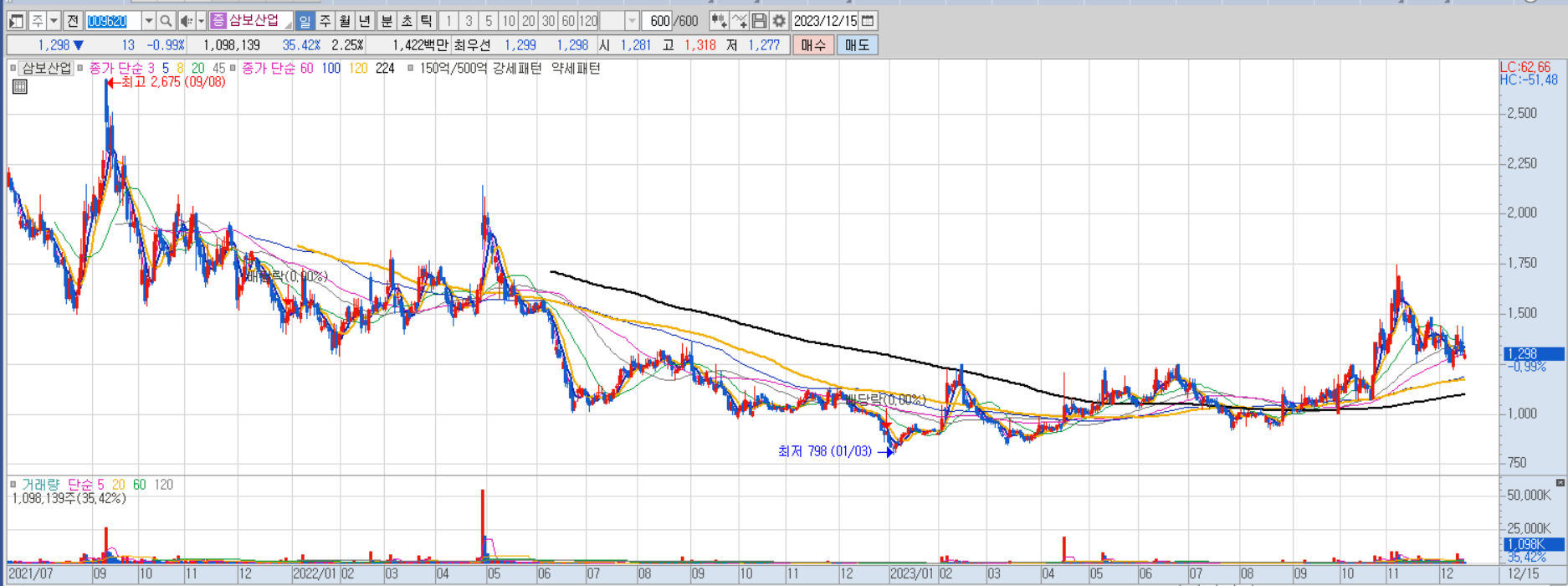Toggle the 전 button
The height and width of the screenshot is (586, 1568).
point(73,21)
